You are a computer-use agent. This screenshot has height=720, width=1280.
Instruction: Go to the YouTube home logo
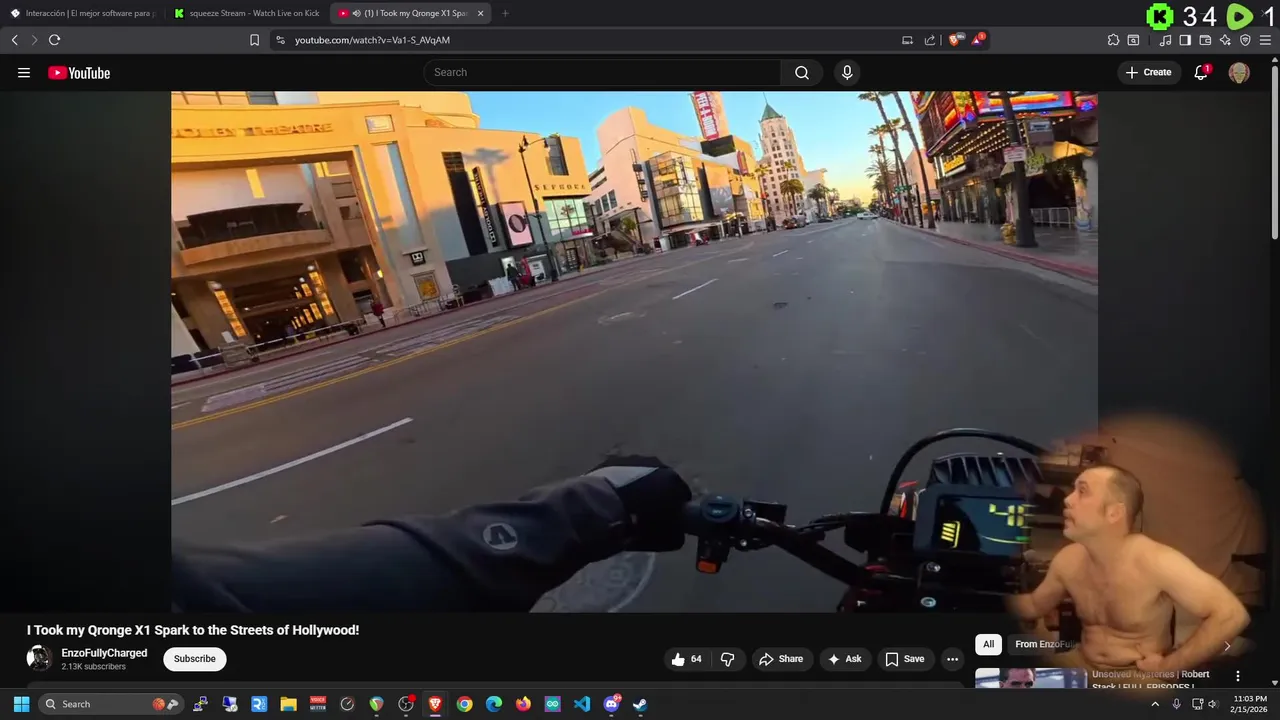pos(79,72)
